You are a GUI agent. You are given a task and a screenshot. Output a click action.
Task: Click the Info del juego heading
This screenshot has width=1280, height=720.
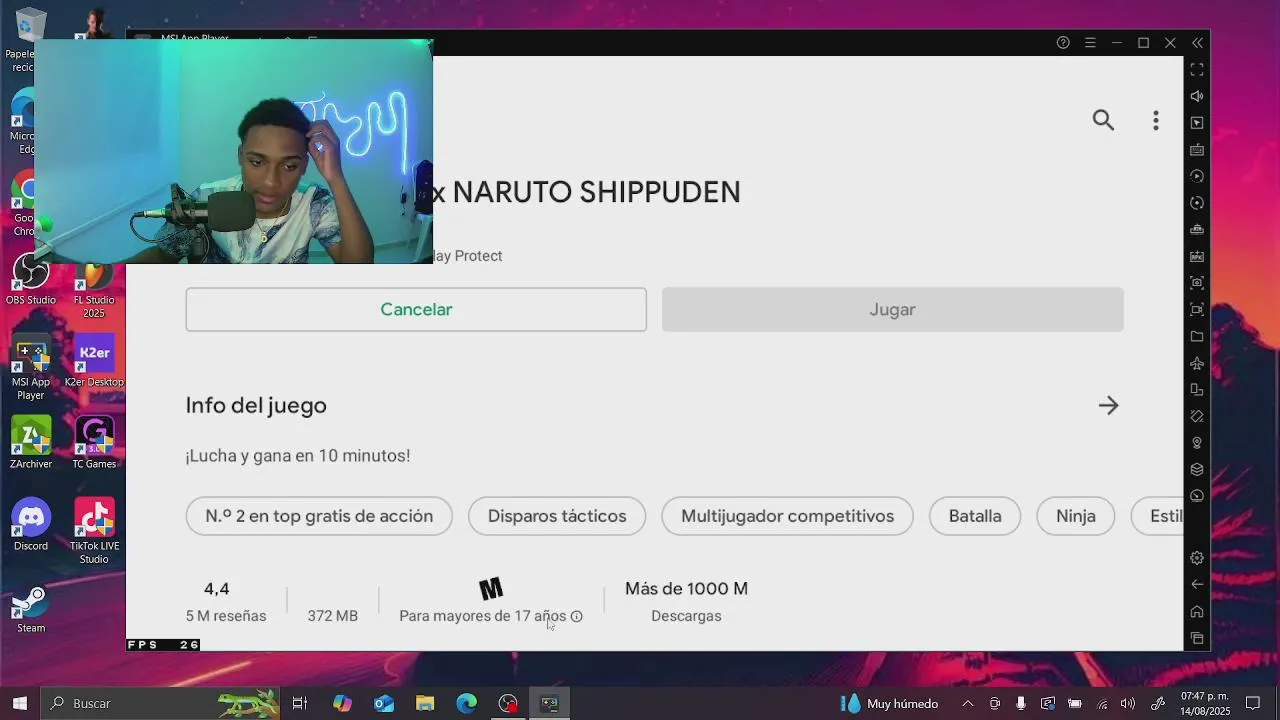click(x=256, y=406)
